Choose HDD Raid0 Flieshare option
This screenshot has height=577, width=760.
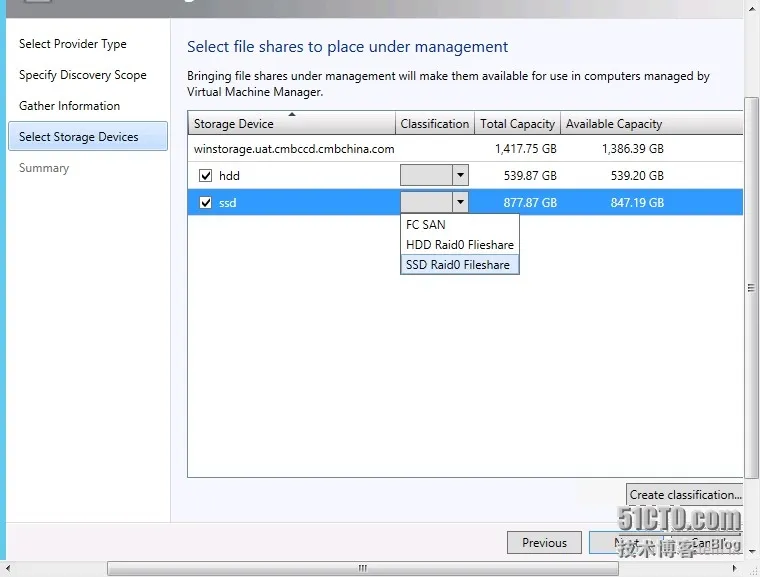[x=459, y=244]
